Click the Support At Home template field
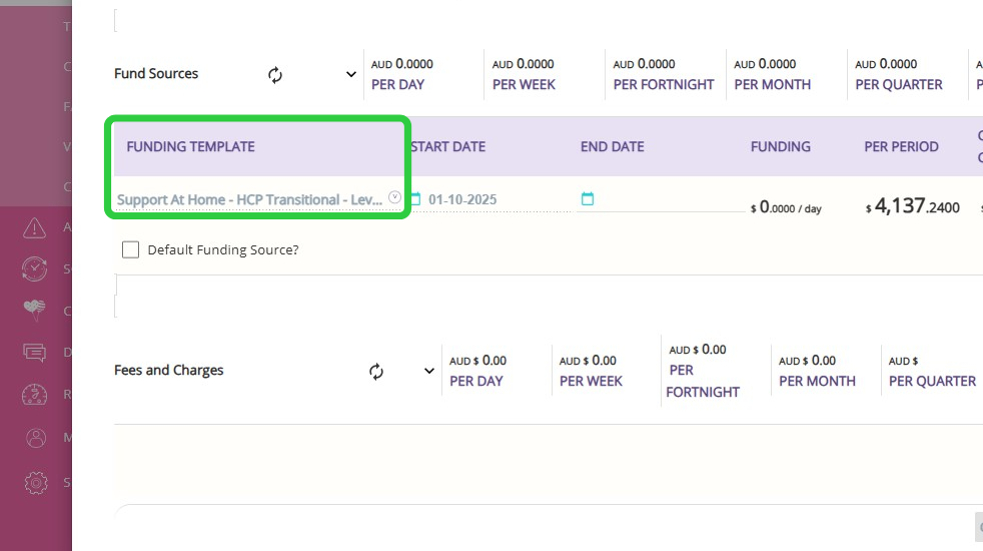Screen dimensions: 983x551 [x=249, y=200]
